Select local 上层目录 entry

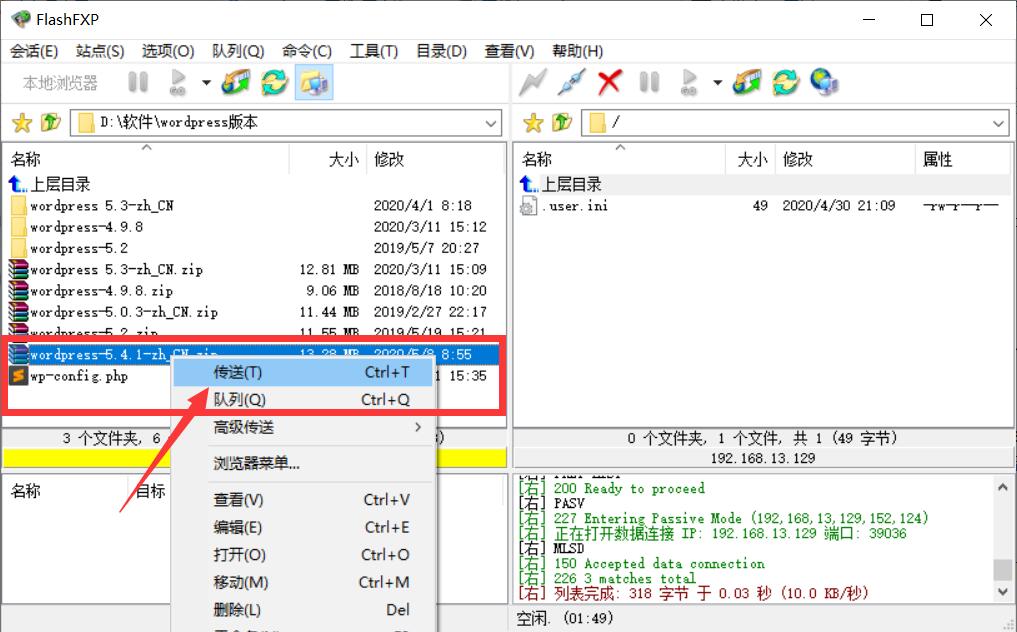point(50,184)
